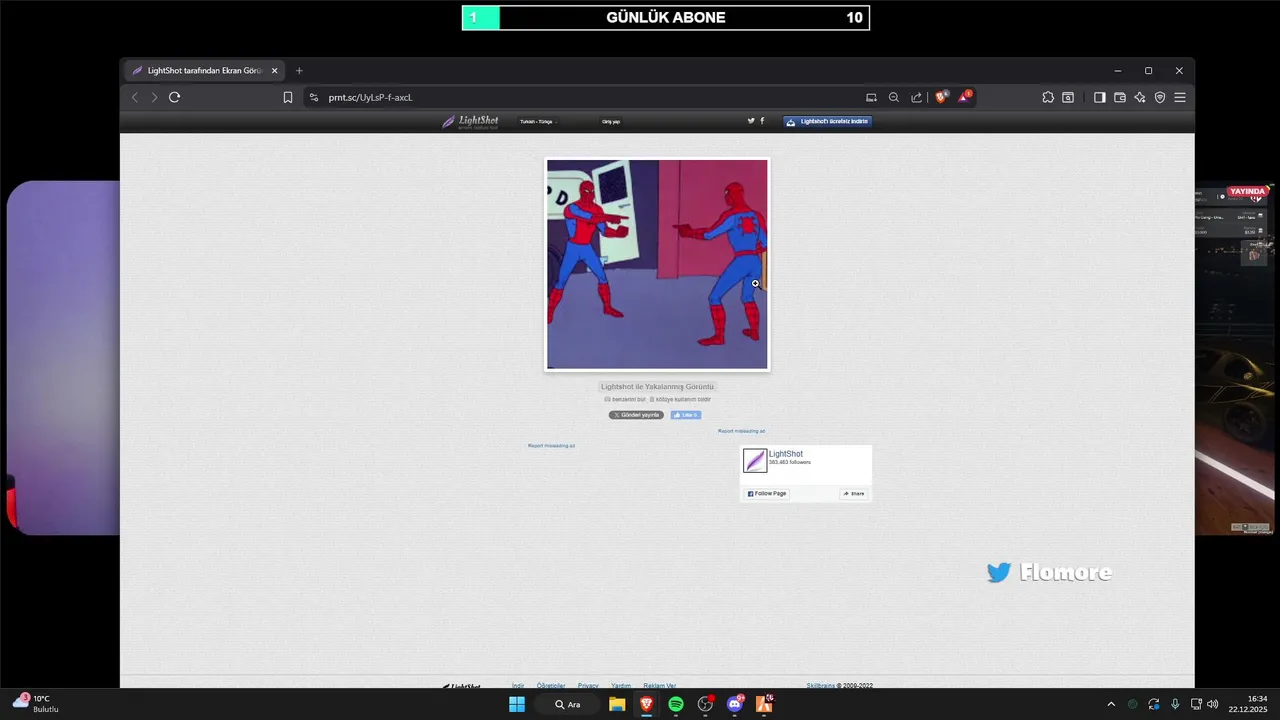Open the browser hamburger menu
1280x720 pixels.
[x=1180, y=97]
